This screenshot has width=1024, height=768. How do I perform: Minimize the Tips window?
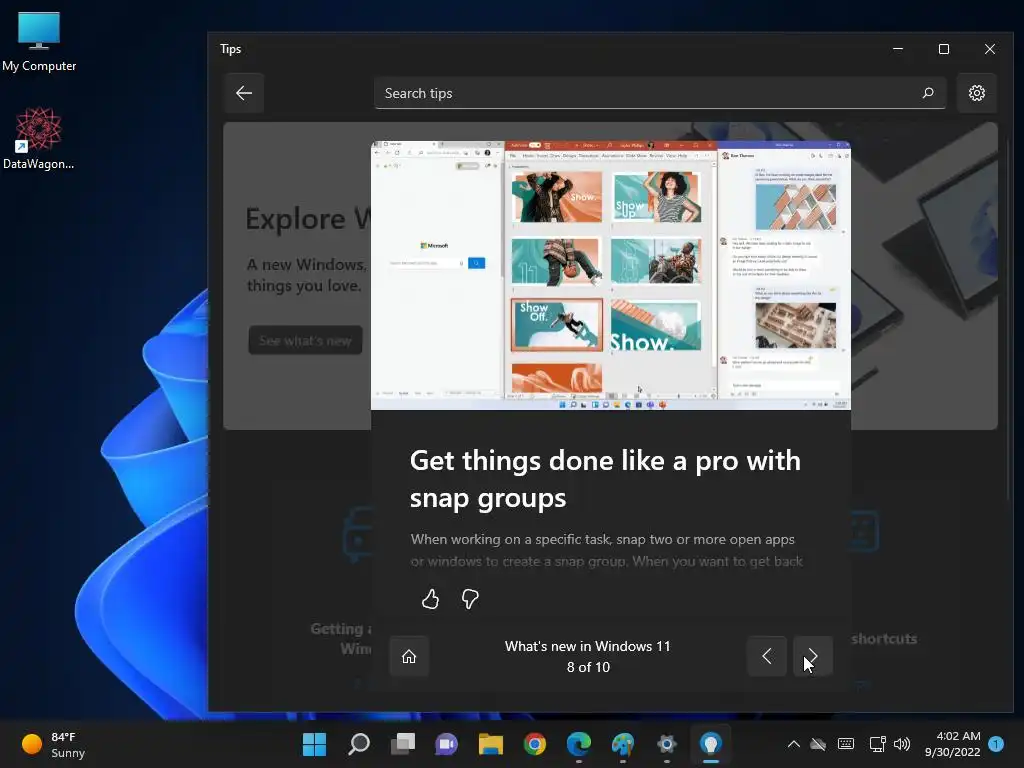click(x=898, y=49)
